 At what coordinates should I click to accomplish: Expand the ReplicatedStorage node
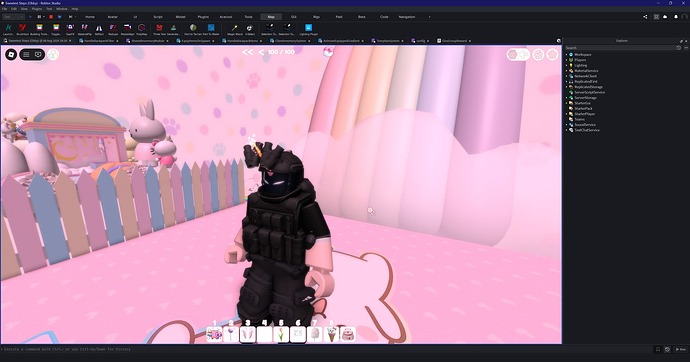(x=567, y=87)
